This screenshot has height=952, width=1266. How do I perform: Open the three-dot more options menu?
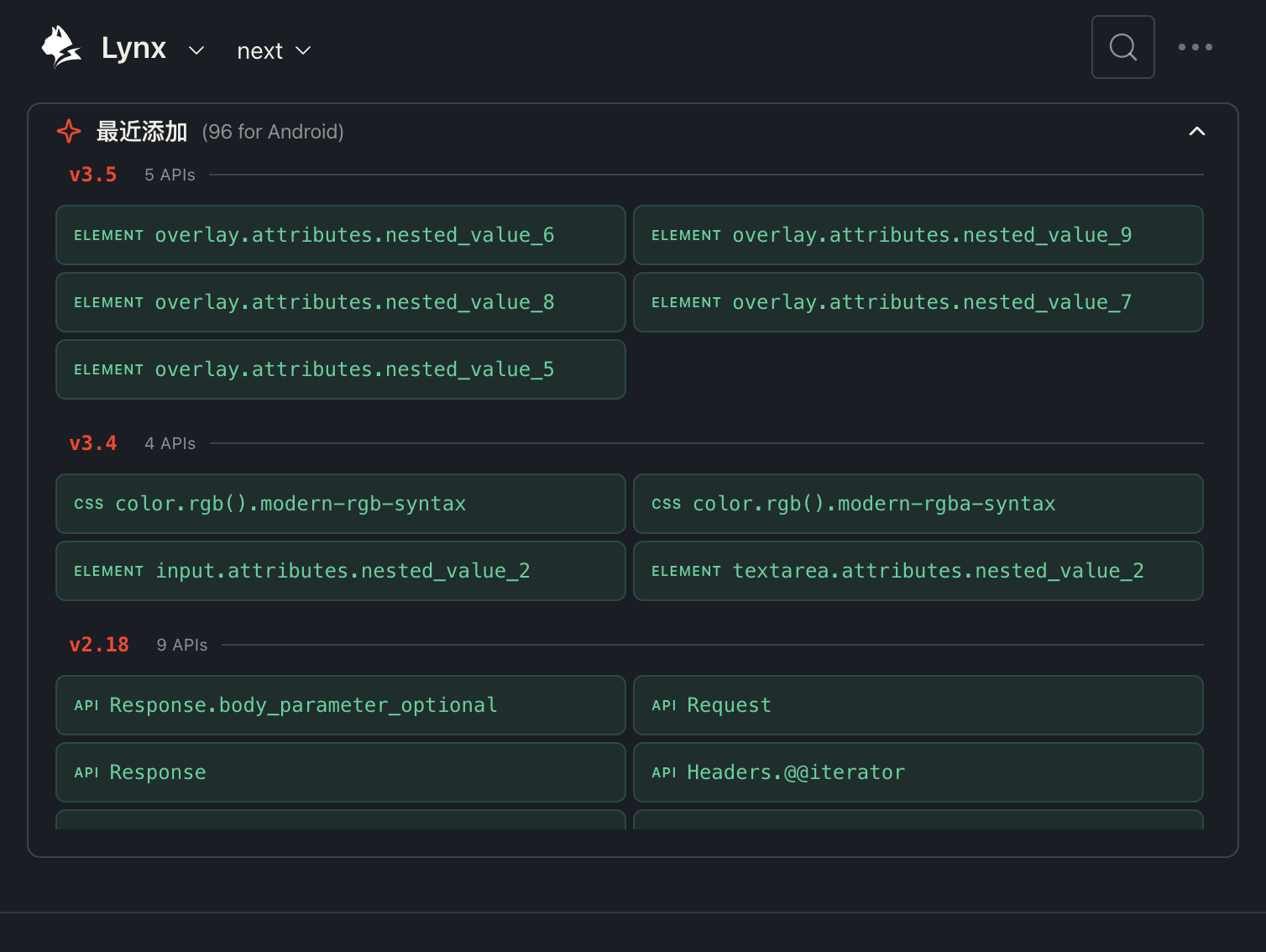pos(1195,47)
